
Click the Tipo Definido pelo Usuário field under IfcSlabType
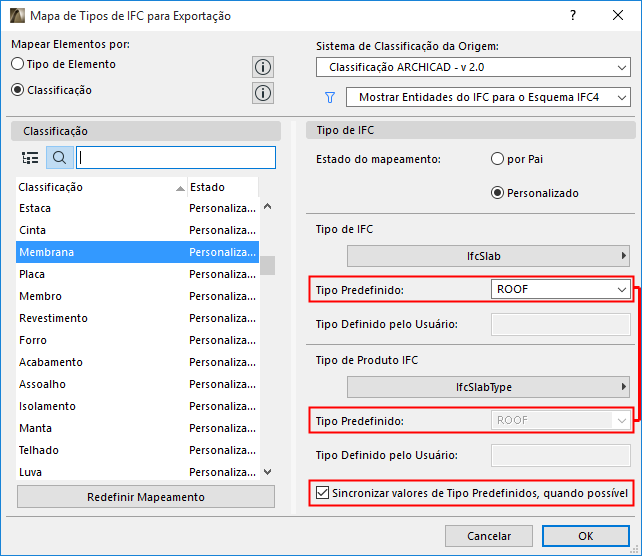(561, 455)
